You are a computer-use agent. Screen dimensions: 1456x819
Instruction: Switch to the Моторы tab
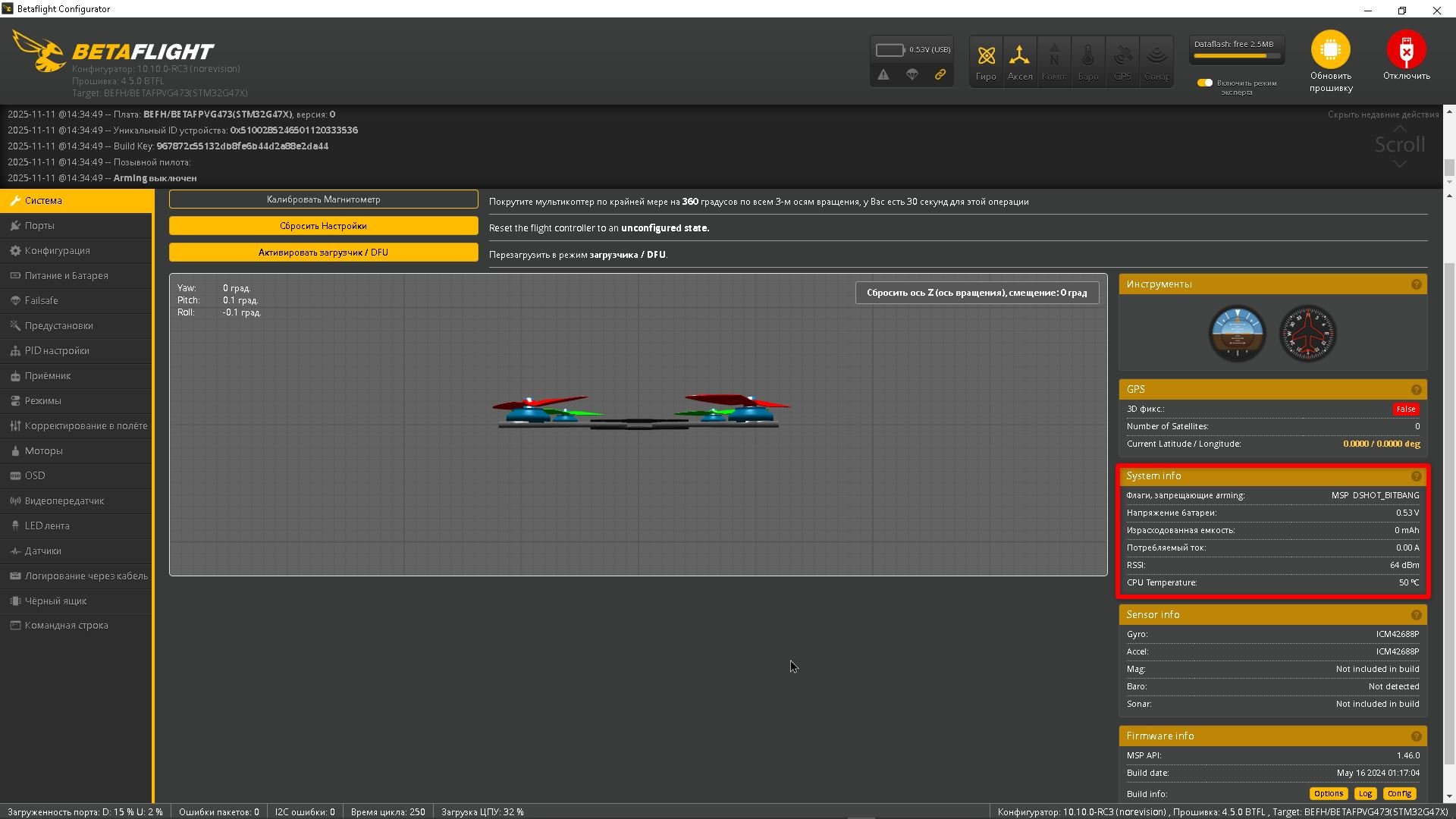click(x=43, y=450)
